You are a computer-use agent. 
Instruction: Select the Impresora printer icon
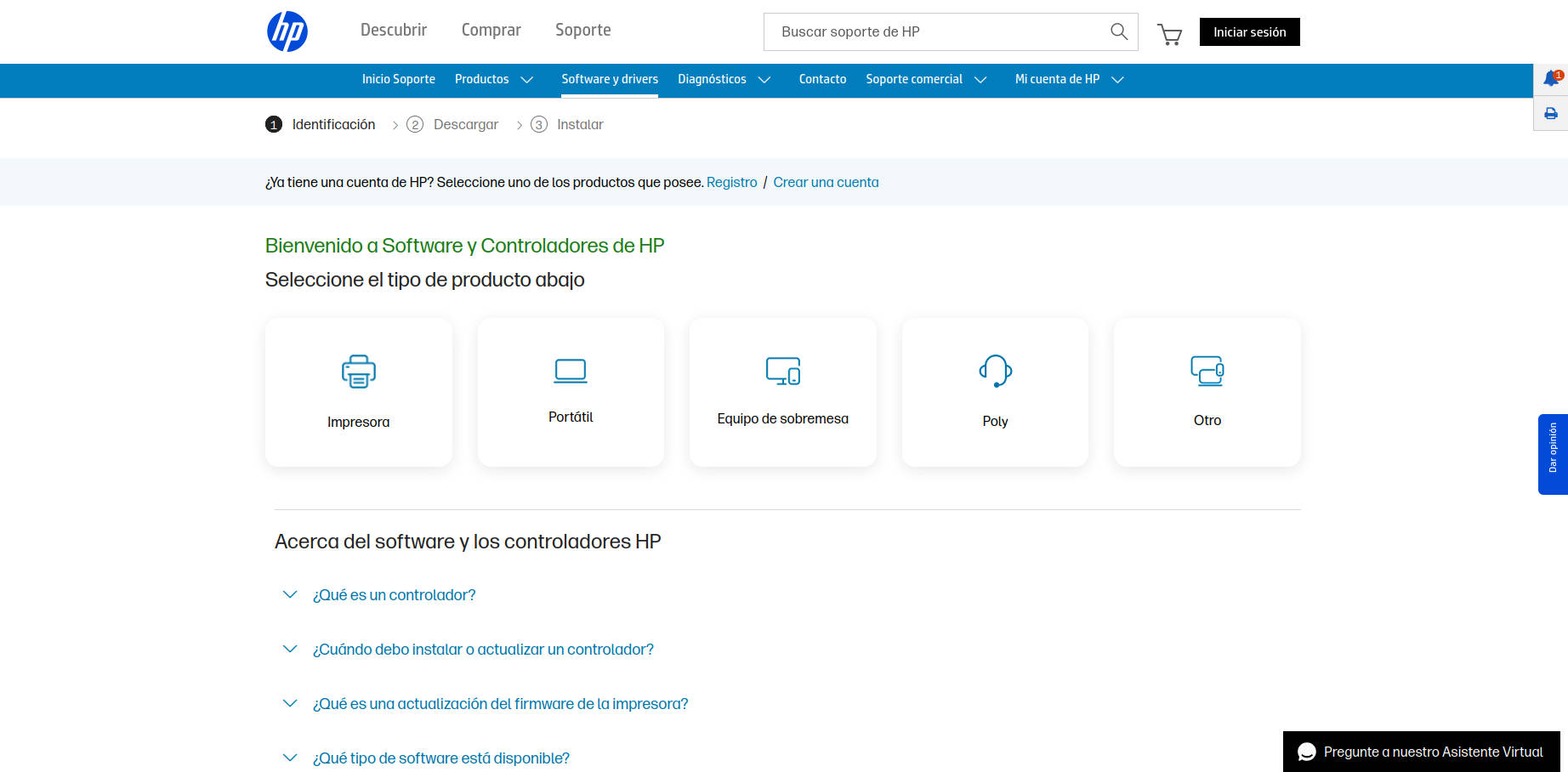point(358,371)
